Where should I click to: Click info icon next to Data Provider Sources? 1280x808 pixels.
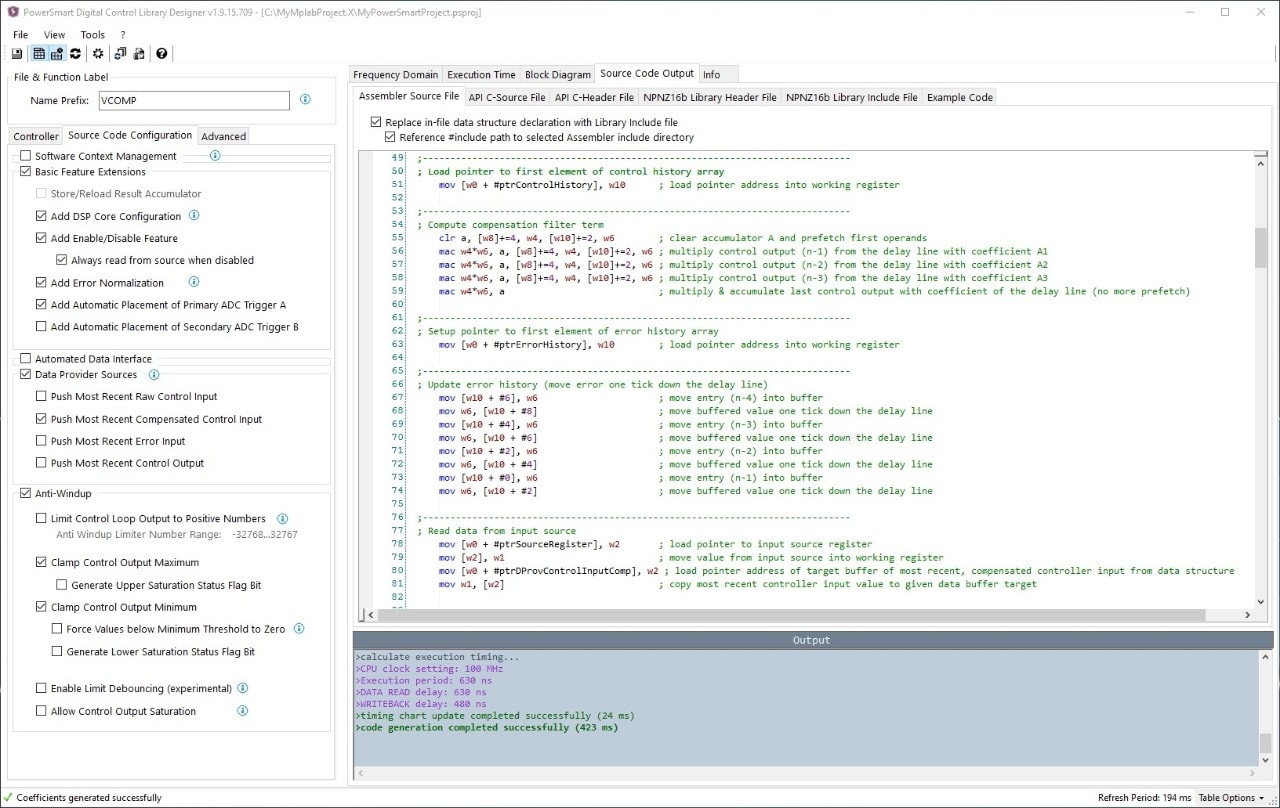pyautogui.click(x=154, y=375)
